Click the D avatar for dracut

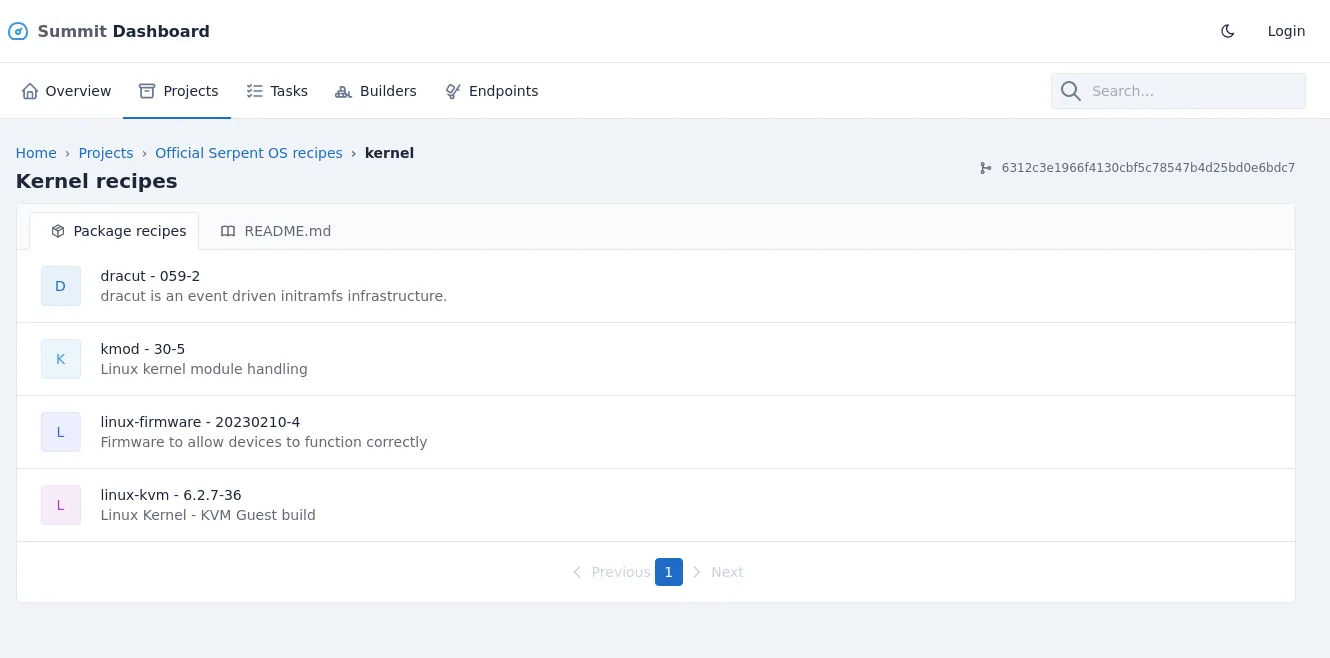(61, 286)
